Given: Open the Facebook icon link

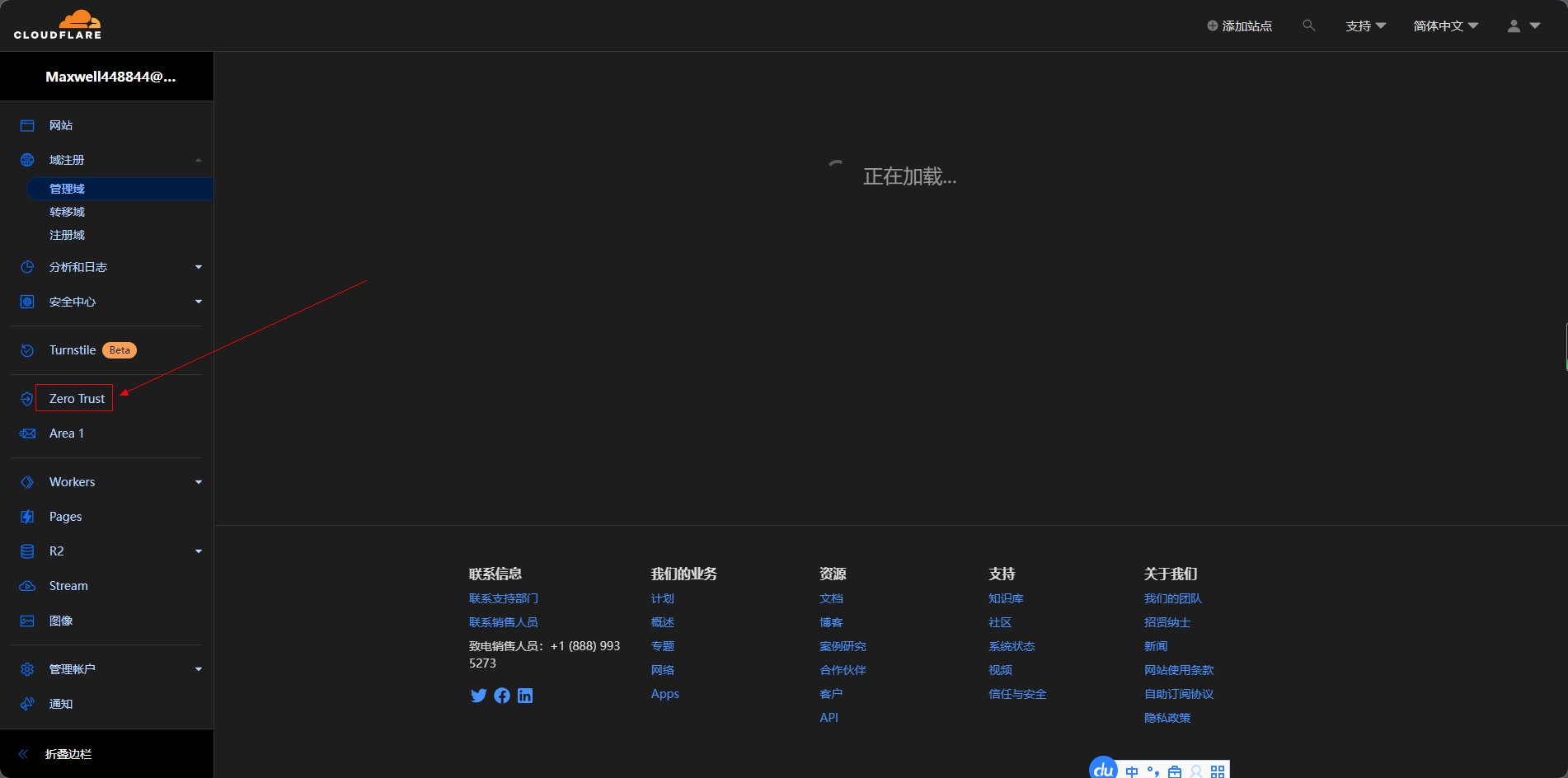Looking at the screenshot, I should click(x=502, y=696).
